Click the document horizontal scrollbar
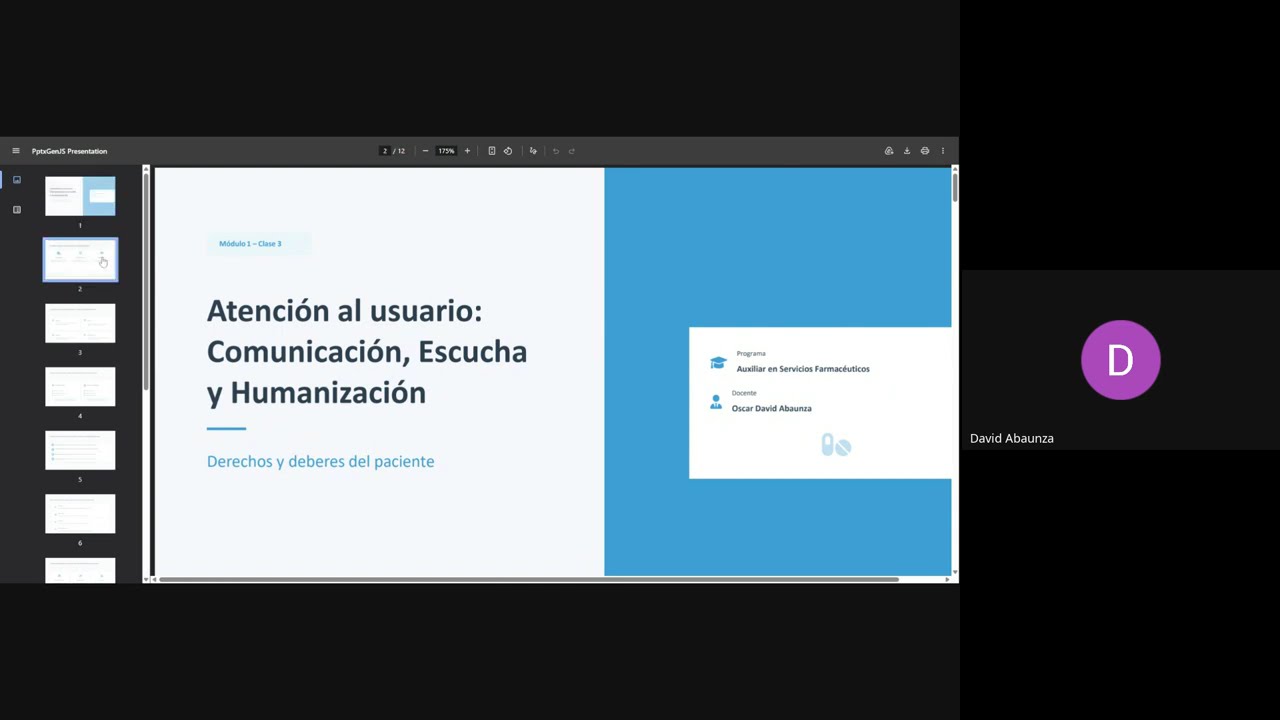 tap(528, 579)
